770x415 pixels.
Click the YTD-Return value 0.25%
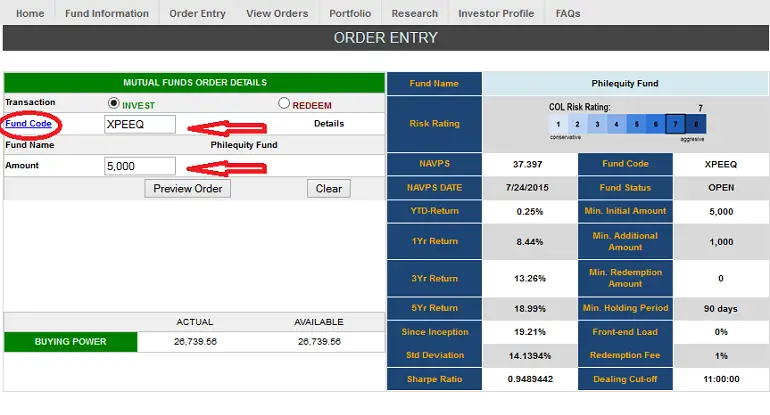(529, 212)
